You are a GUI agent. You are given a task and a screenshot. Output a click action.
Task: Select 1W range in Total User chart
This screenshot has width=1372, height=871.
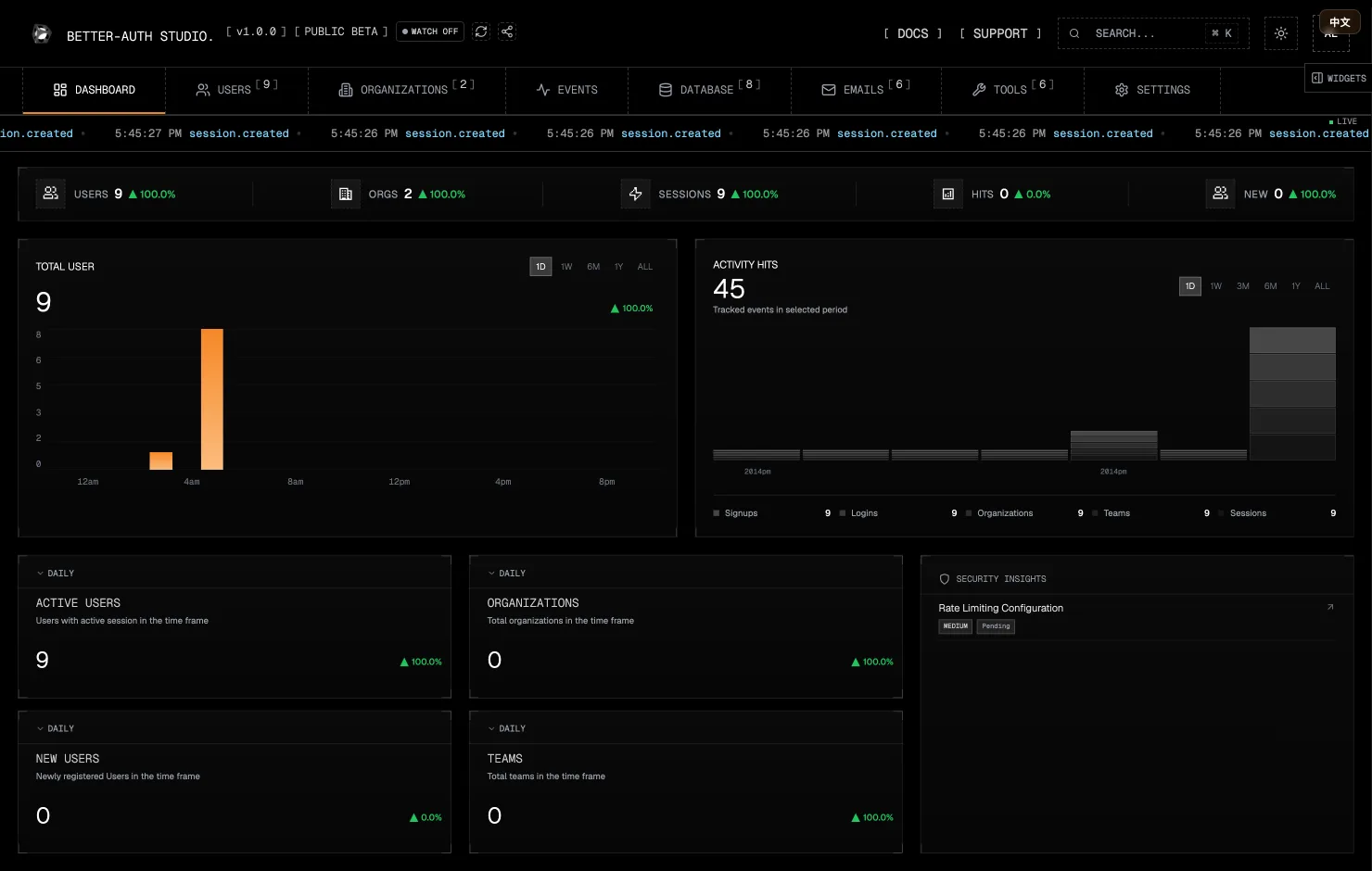pyautogui.click(x=566, y=267)
